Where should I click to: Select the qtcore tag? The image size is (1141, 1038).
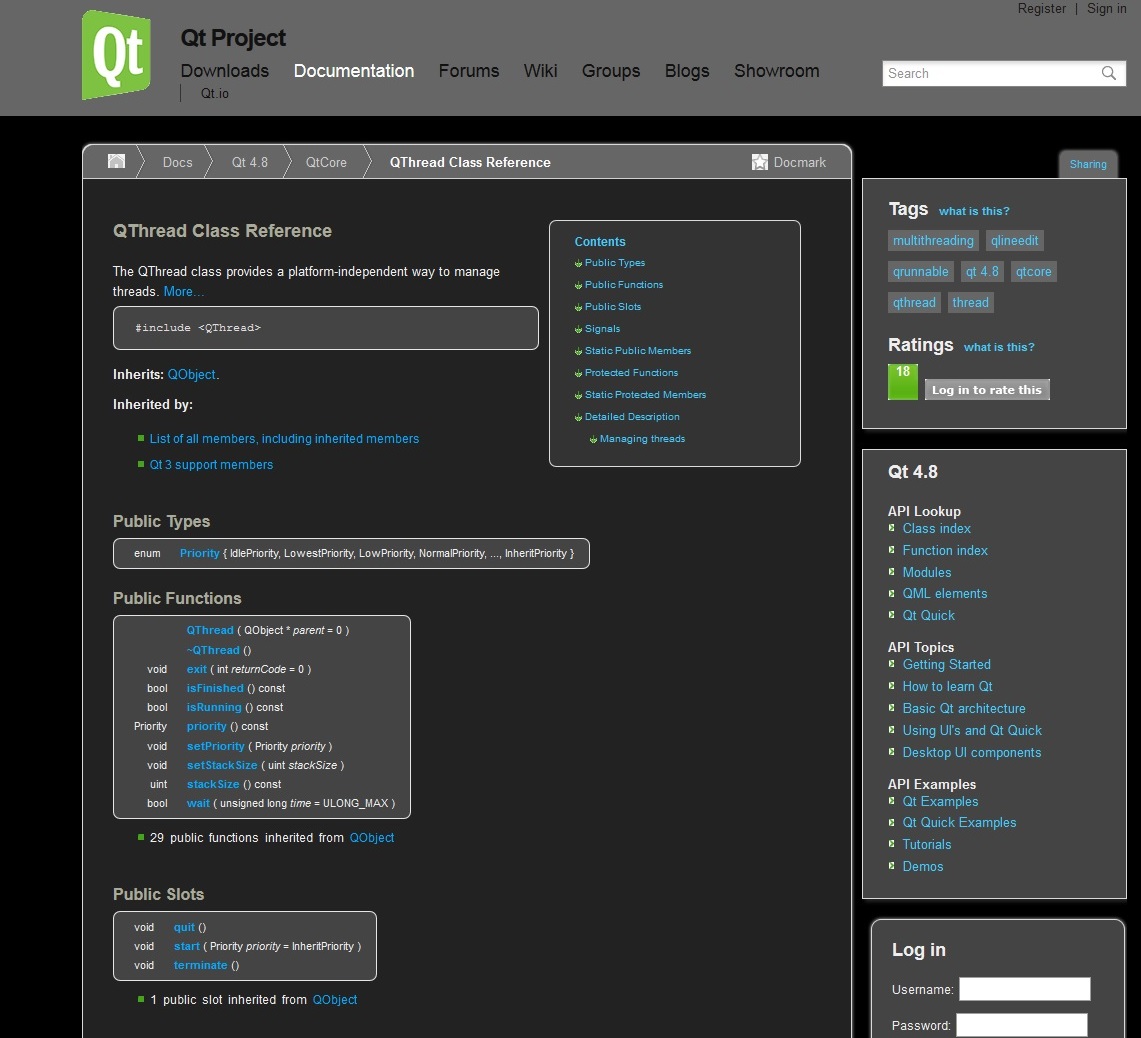1033,272
